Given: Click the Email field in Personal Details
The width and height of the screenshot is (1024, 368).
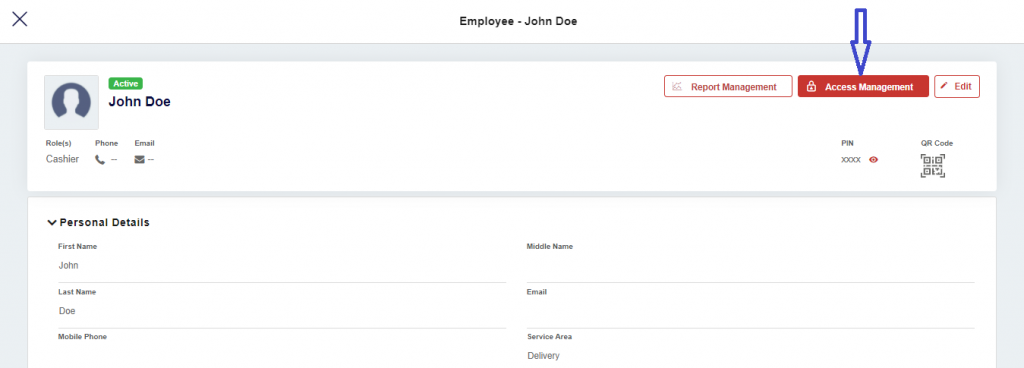Looking at the screenshot, I should pos(750,311).
